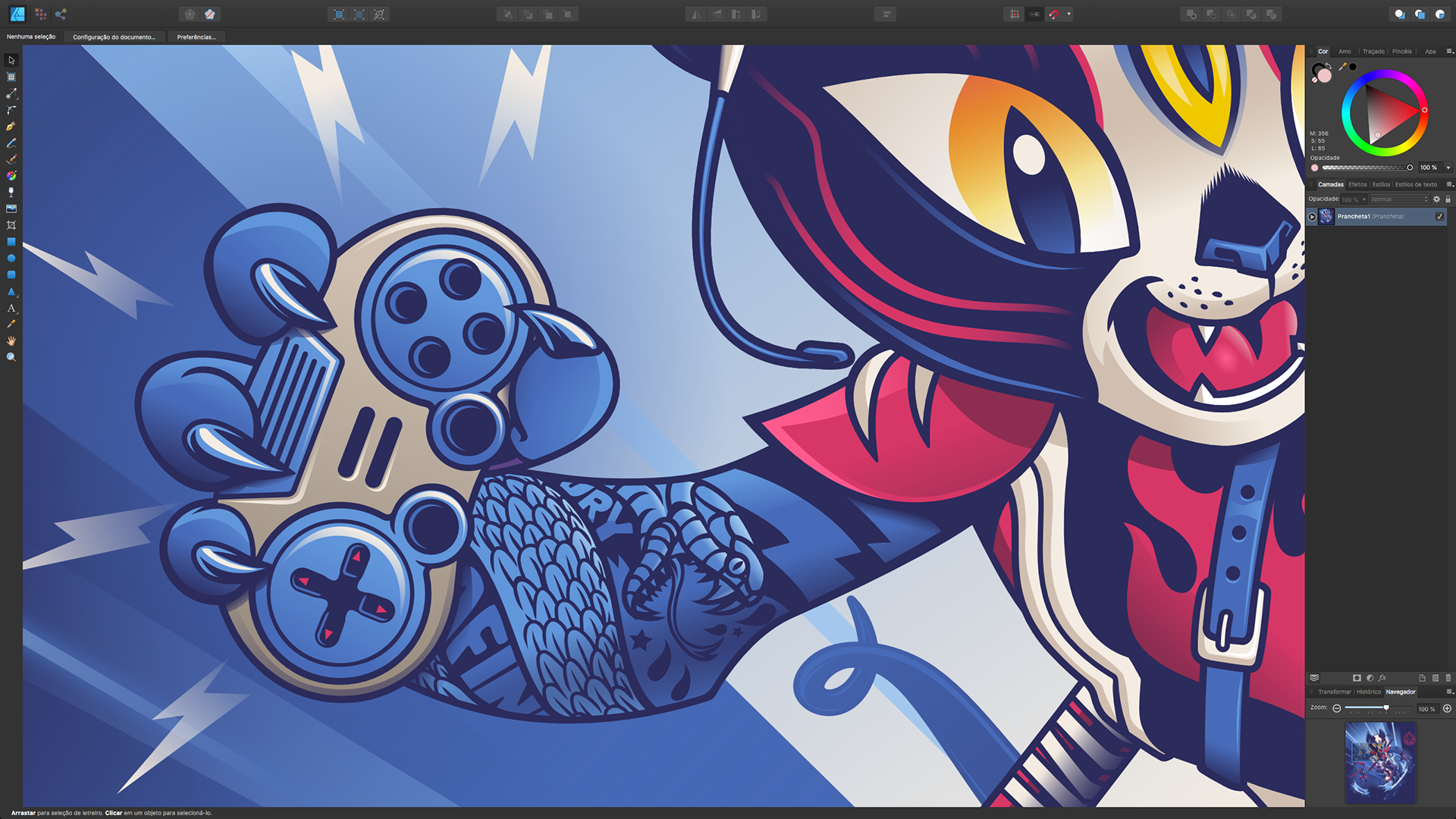Swap stroke and fill colors

click(x=1329, y=66)
